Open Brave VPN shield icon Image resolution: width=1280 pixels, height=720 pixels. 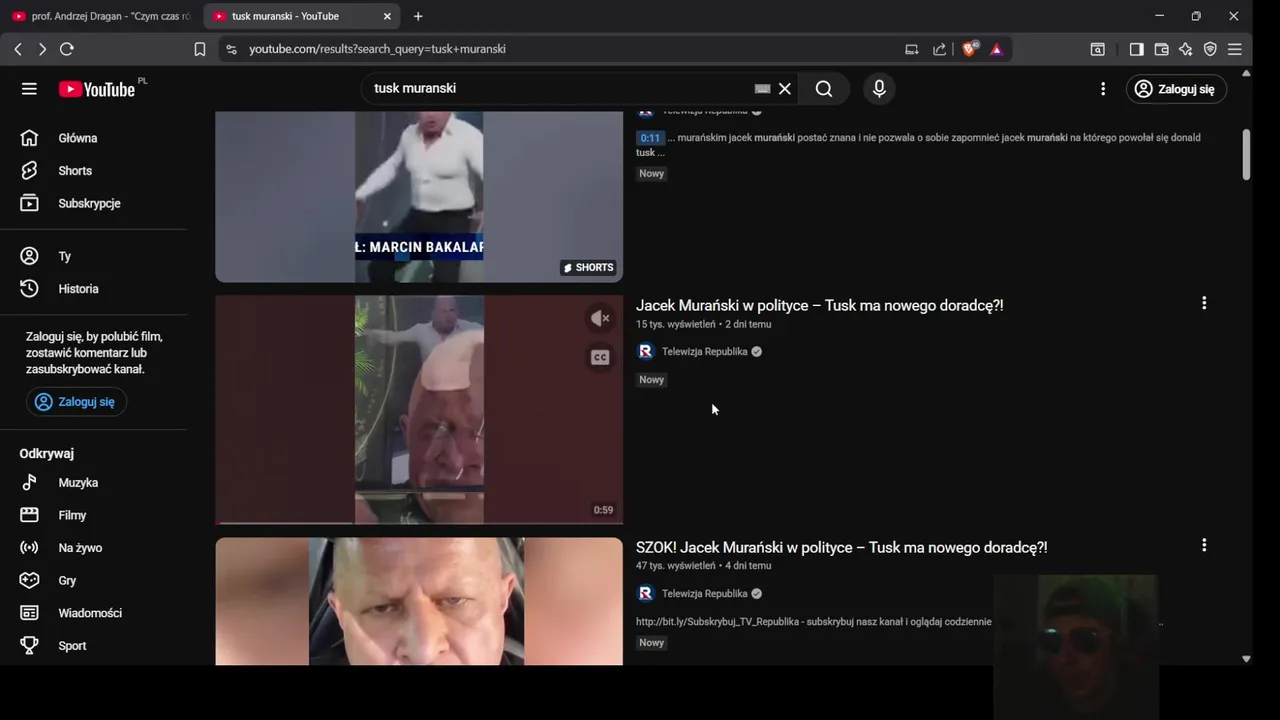pos(1210,49)
